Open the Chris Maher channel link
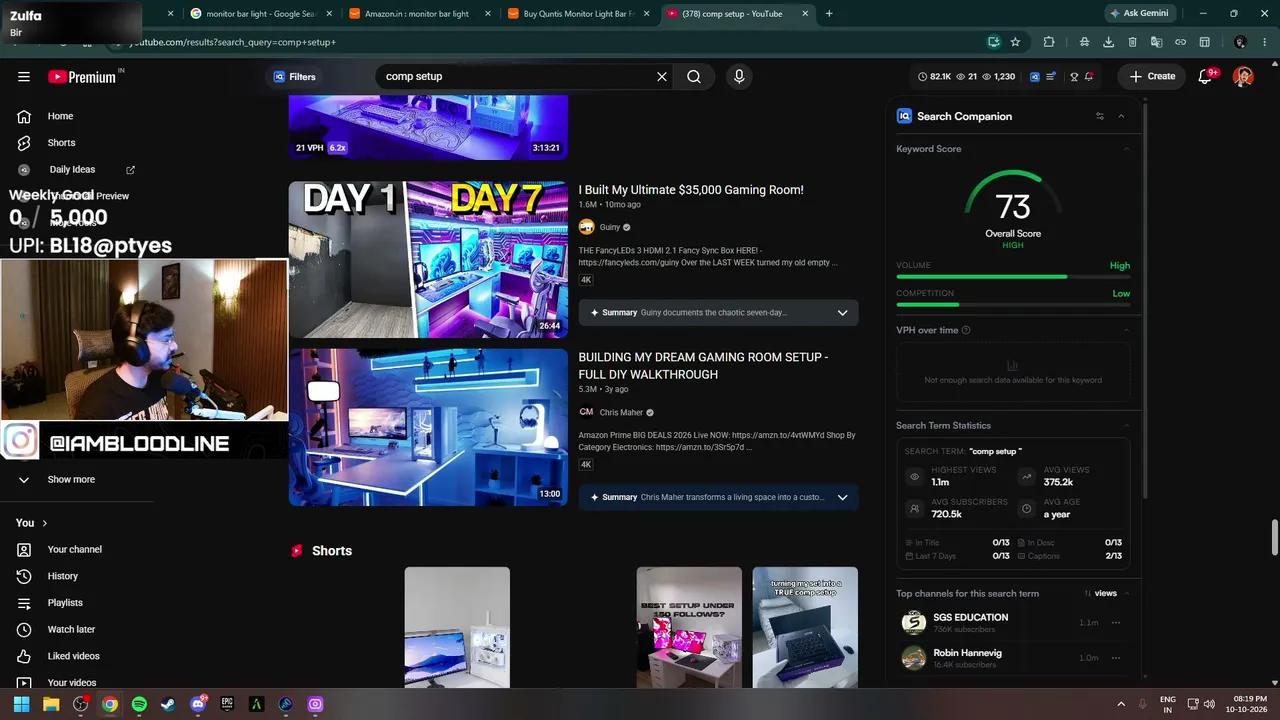Viewport: 1280px width, 720px height. [621, 412]
